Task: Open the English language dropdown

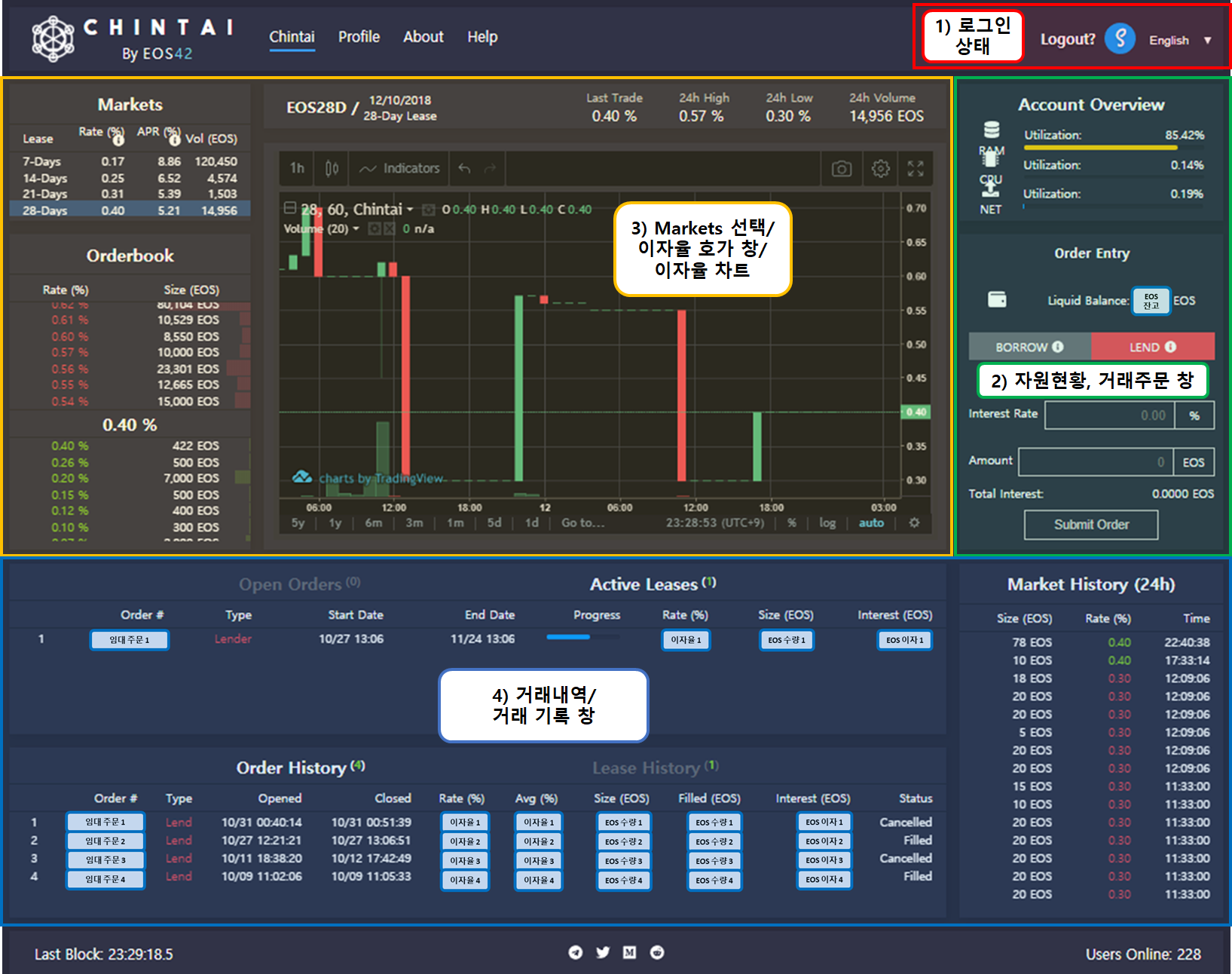Action: [1180, 40]
